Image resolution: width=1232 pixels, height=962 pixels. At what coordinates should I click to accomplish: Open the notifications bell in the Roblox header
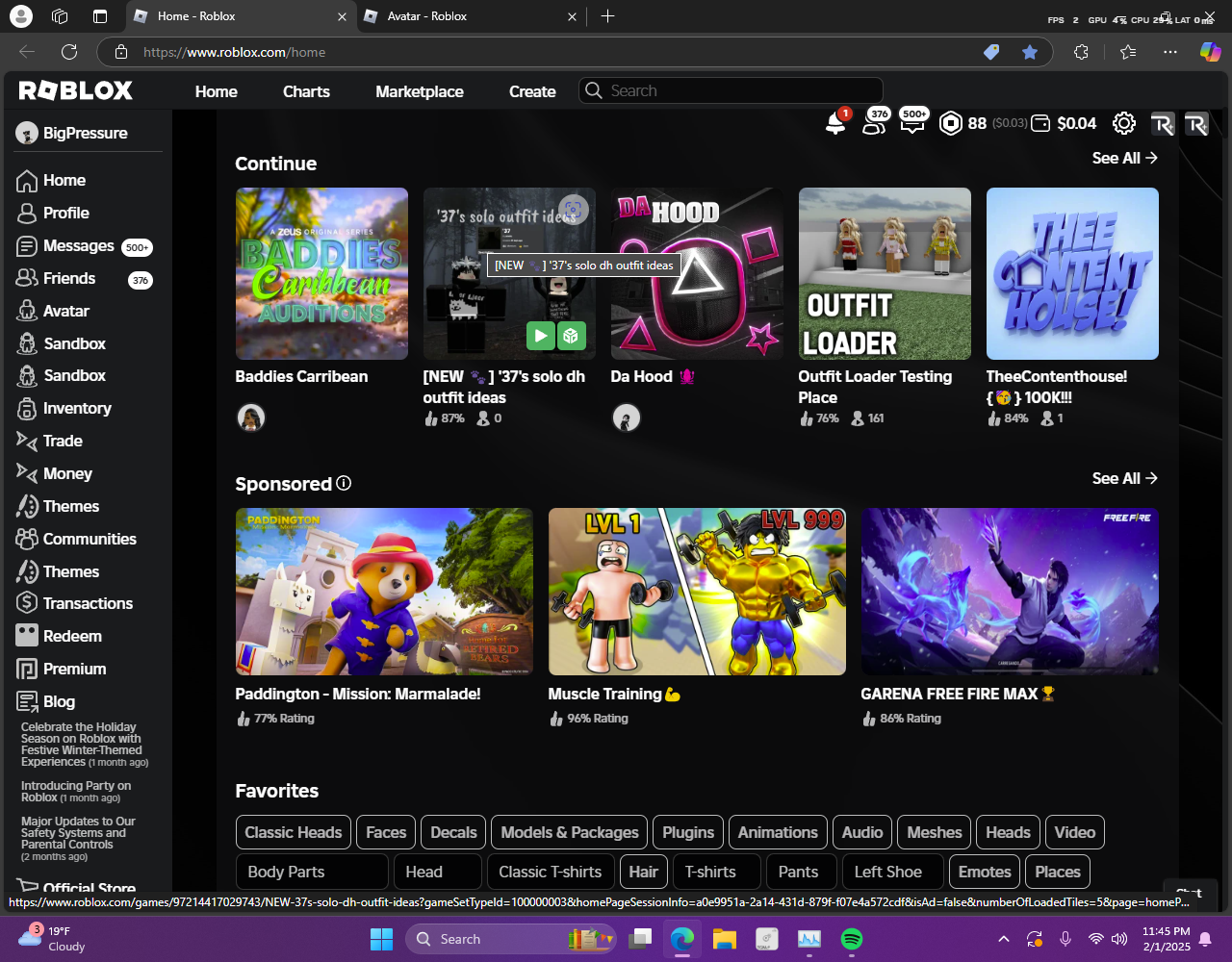(835, 123)
